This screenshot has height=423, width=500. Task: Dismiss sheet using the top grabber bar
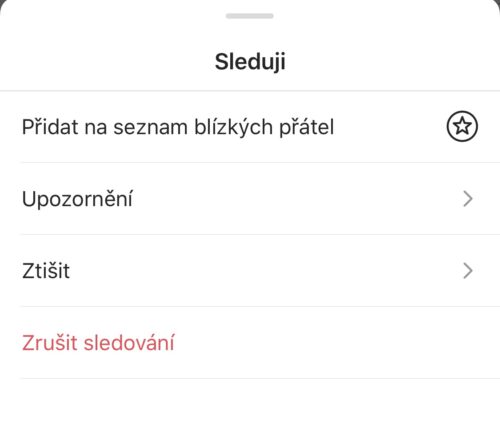[250, 16]
